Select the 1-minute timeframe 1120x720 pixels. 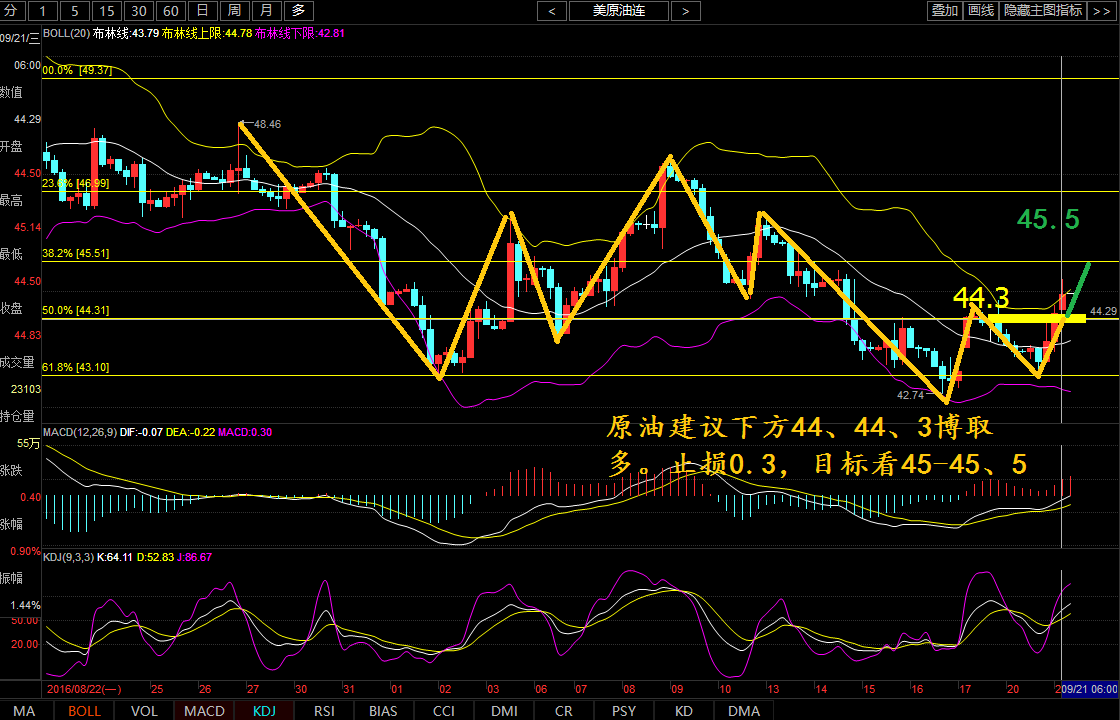[43, 11]
